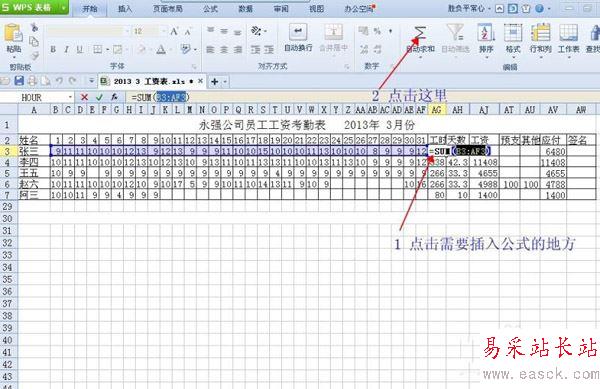The image size is (600, 389).
Task: Switch to the 页面布局 (Page Layout) tab
Action: pos(168,8)
